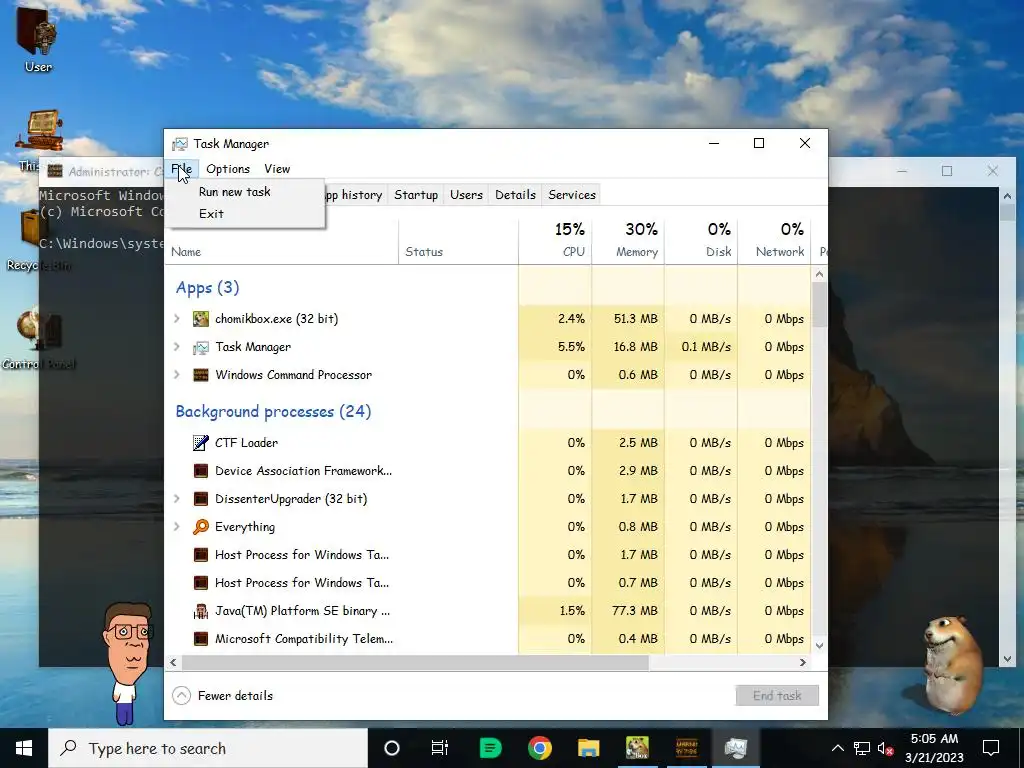The image size is (1024, 768).
Task: Switch to Command Prompt taskbar button
Action: tap(686, 748)
